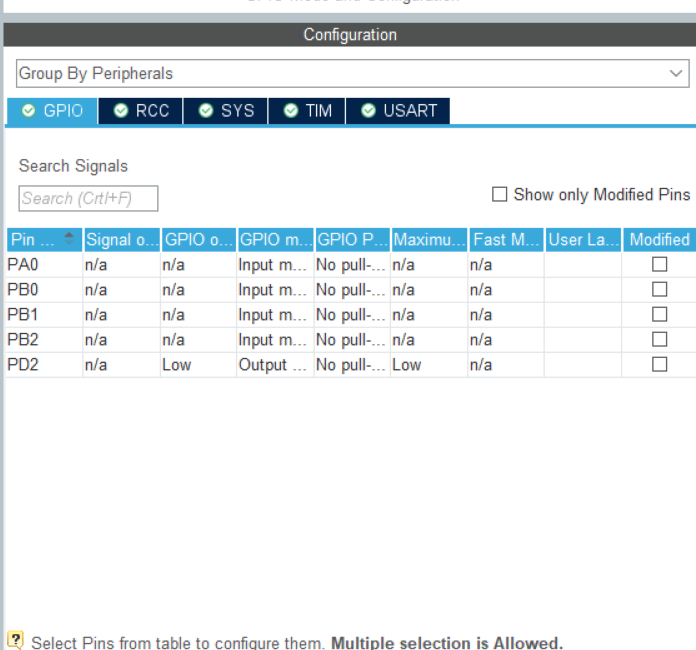
Task: Open the Group By Peripherals dropdown
Action: click(x=352, y=73)
